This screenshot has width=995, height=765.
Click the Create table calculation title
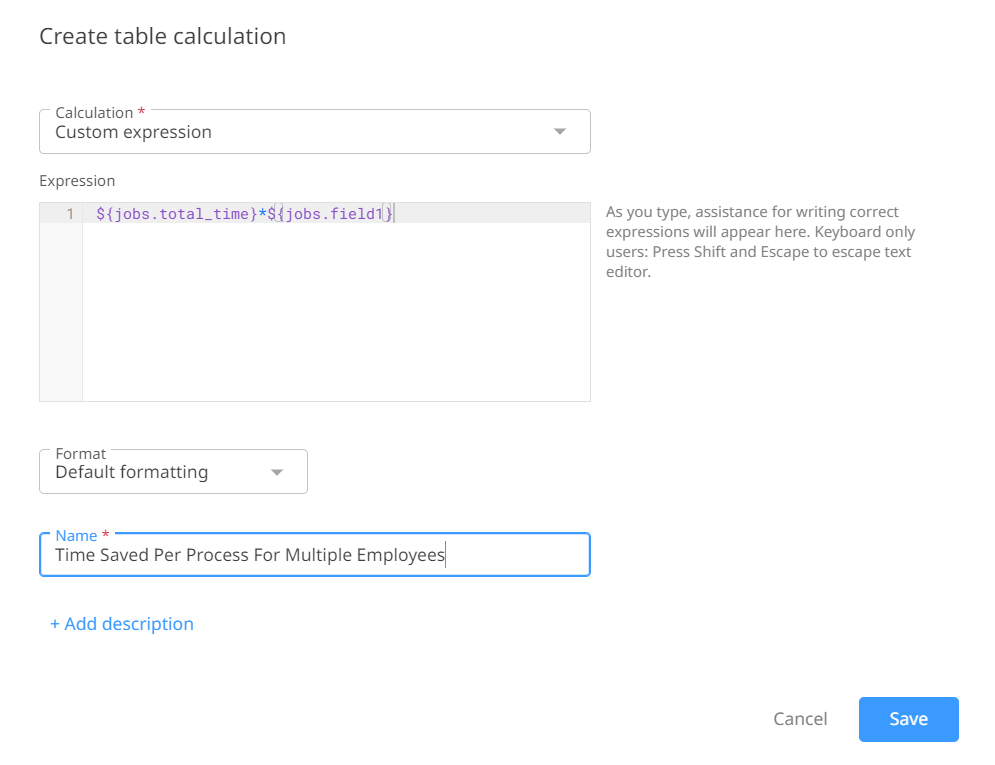[162, 36]
